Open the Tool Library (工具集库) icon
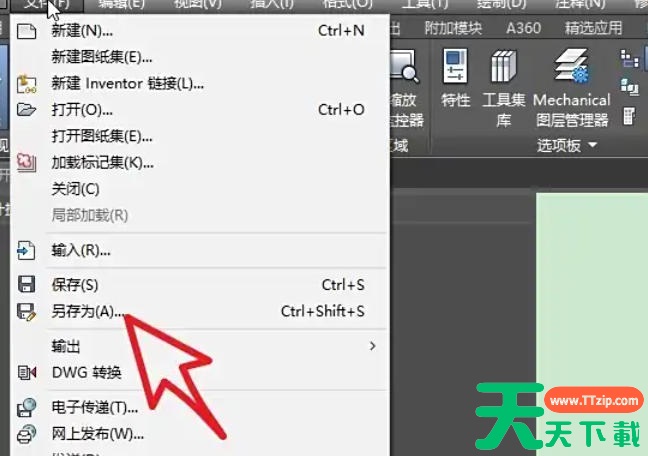648x456 pixels. 503,67
